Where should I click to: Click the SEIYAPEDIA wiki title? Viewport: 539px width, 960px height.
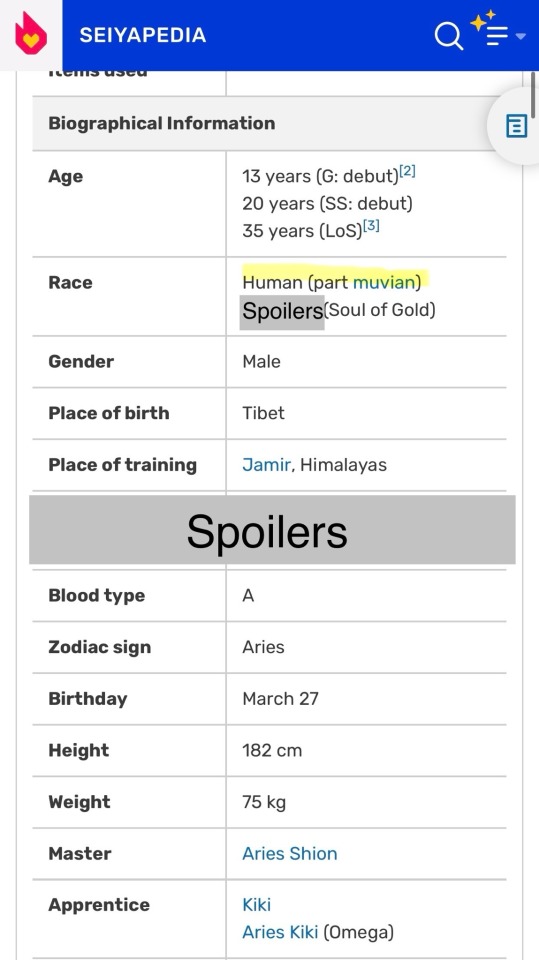click(x=143, y=36)
